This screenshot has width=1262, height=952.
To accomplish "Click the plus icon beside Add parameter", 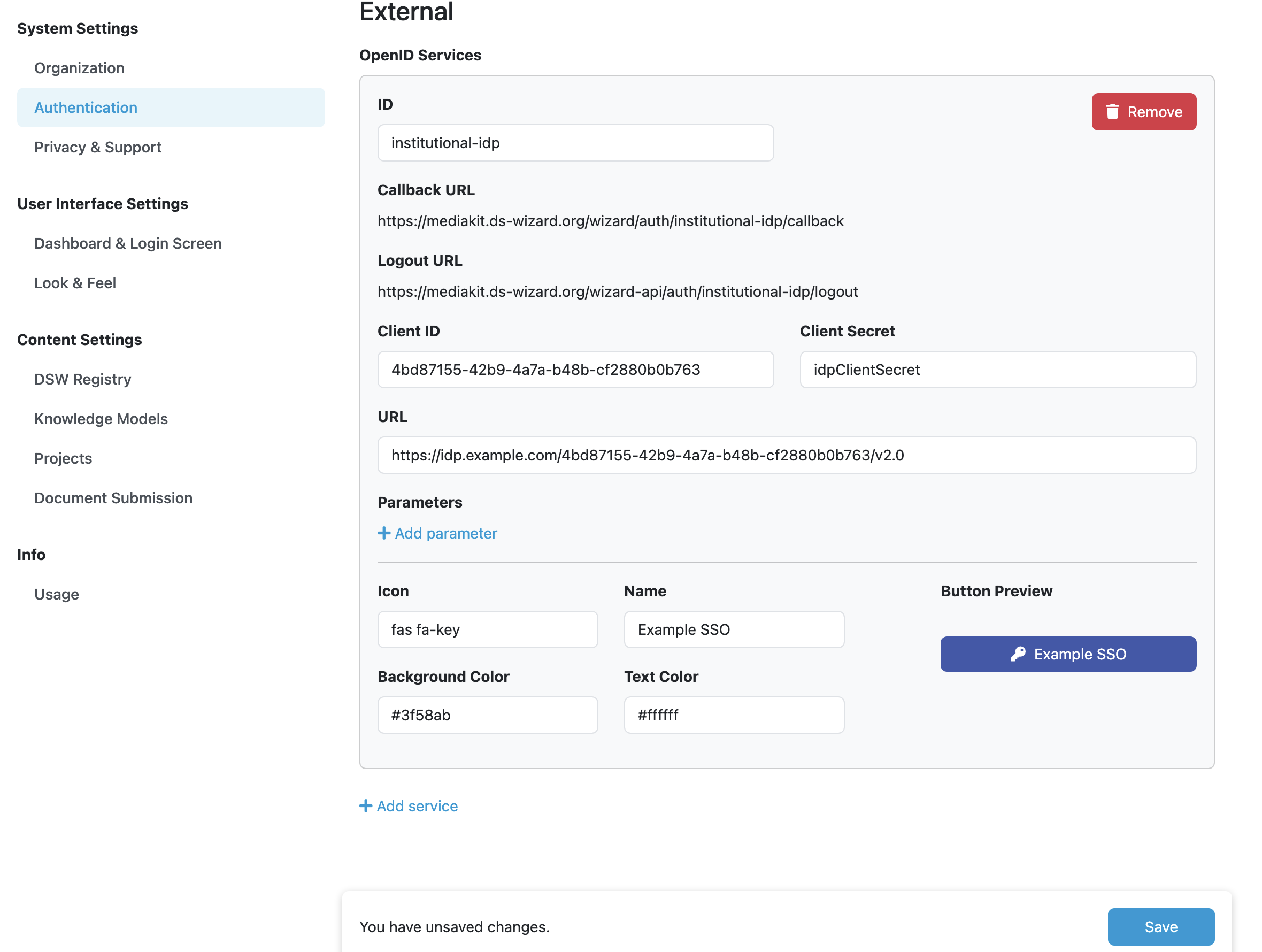I will coord(384,533).
